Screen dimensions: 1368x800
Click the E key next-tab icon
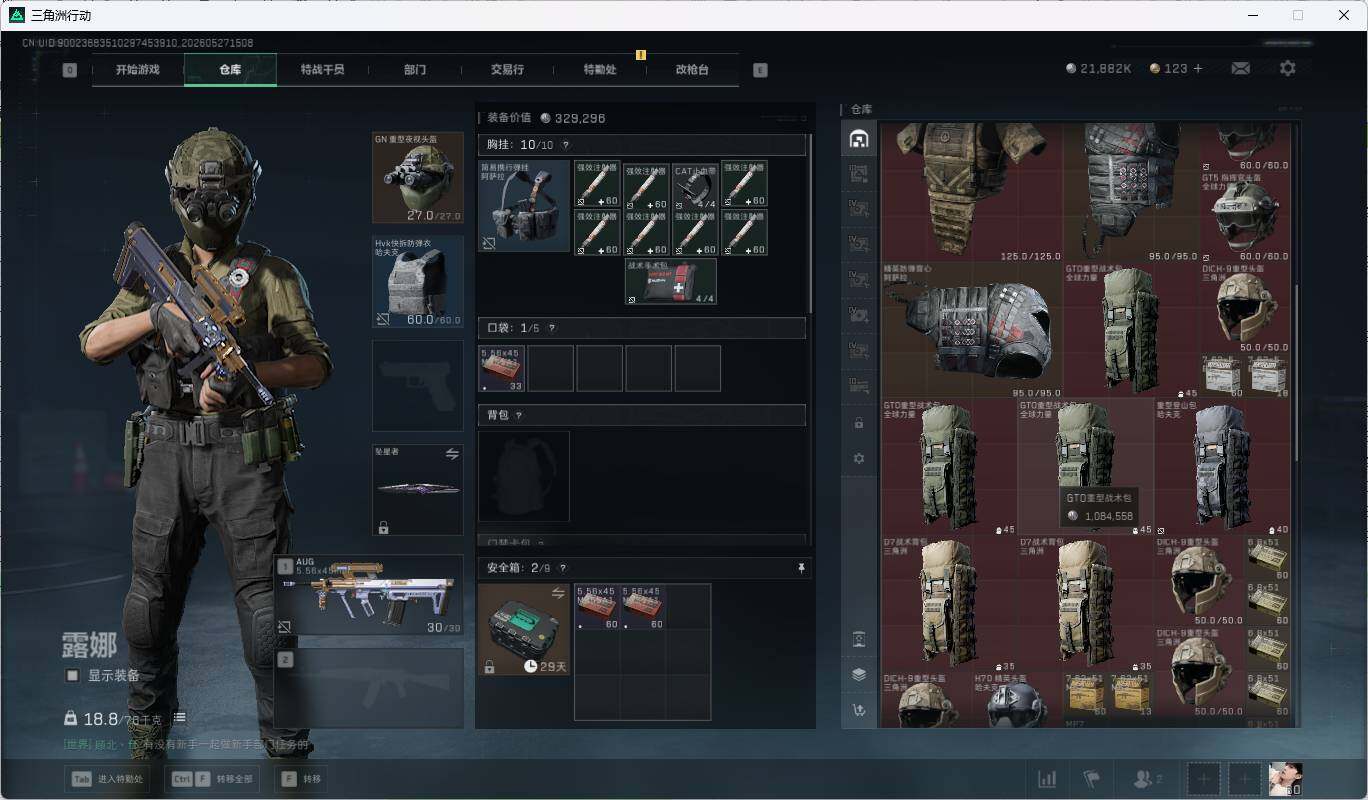click(760, 70)
